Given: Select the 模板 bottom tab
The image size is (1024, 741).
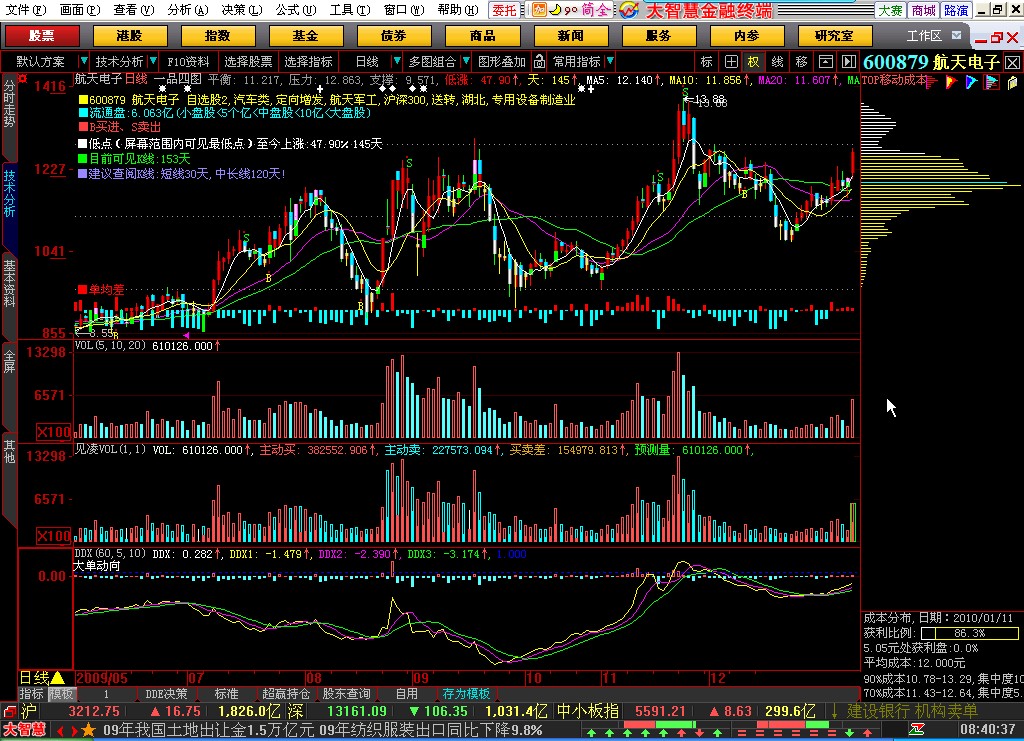Looking at the screenshot, I should [x=61, y=694].
